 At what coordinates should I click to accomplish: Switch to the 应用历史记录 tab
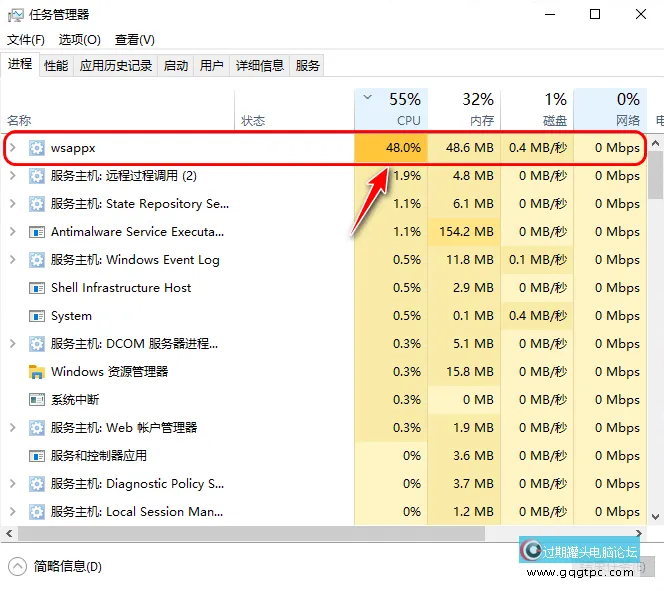coord(116,66)
